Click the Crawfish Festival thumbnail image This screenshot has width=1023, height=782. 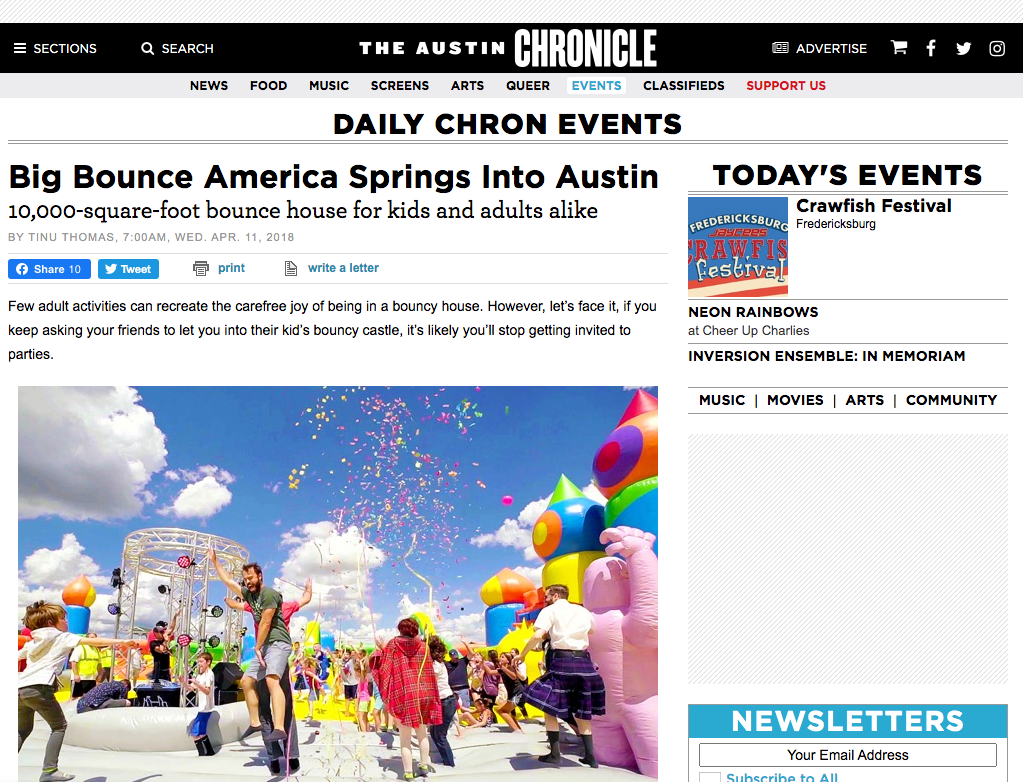pos(738,247)
